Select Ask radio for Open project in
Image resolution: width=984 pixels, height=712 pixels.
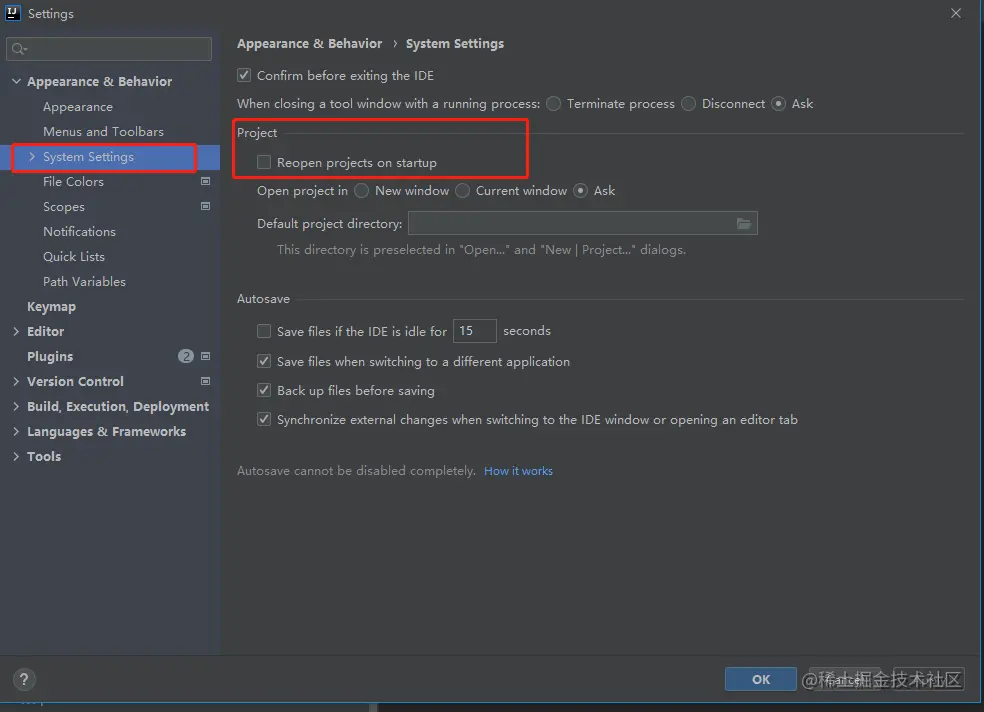click(581, 191)
